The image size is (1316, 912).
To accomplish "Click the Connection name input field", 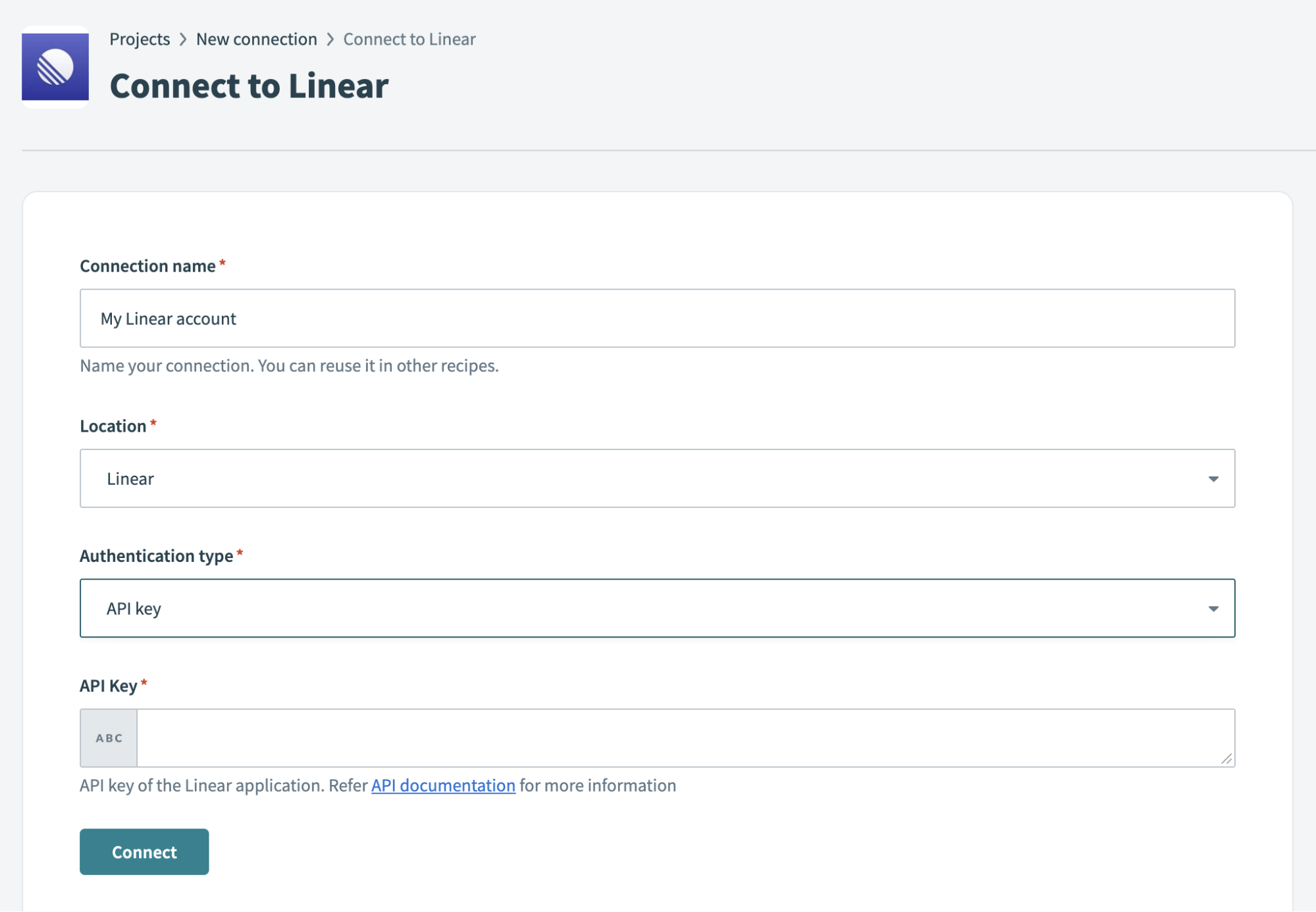I will click(657, 318).
